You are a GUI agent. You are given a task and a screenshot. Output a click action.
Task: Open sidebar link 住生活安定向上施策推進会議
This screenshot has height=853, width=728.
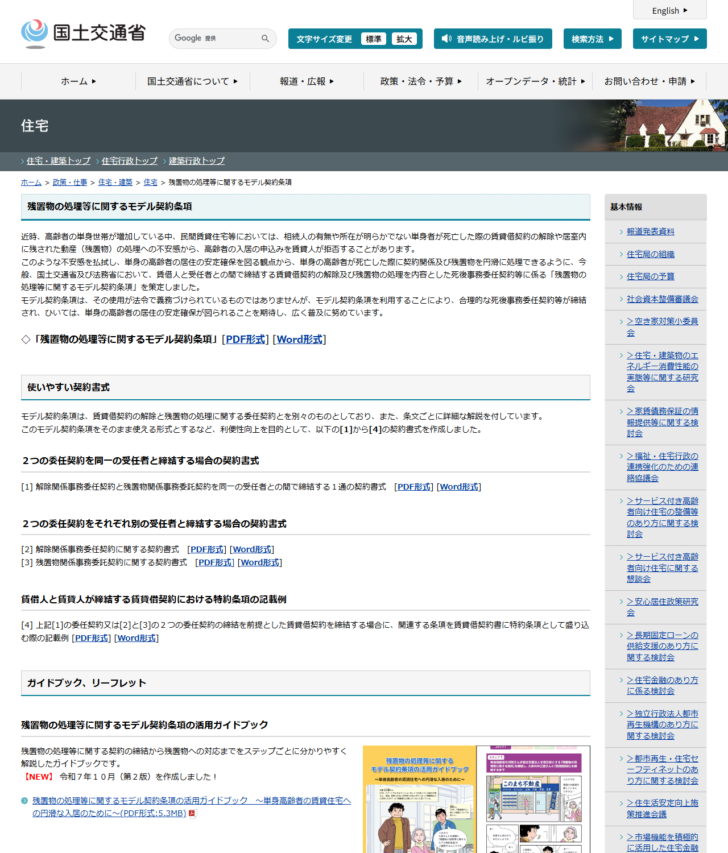click(x=662, y=808)
